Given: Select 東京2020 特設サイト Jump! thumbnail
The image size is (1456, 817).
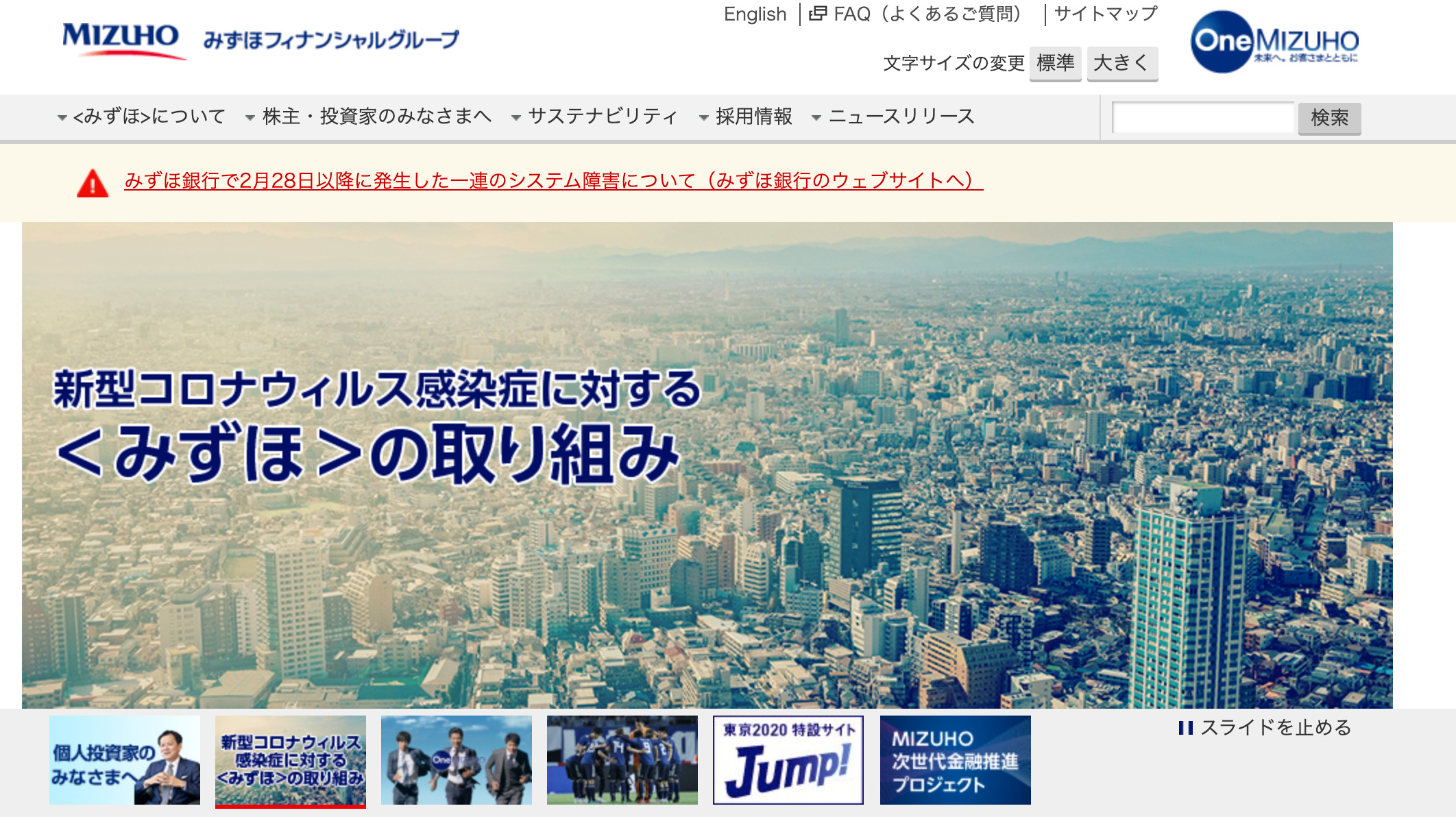Looking at the screenshot, I should pyautogui.click(x=788, y=760).
